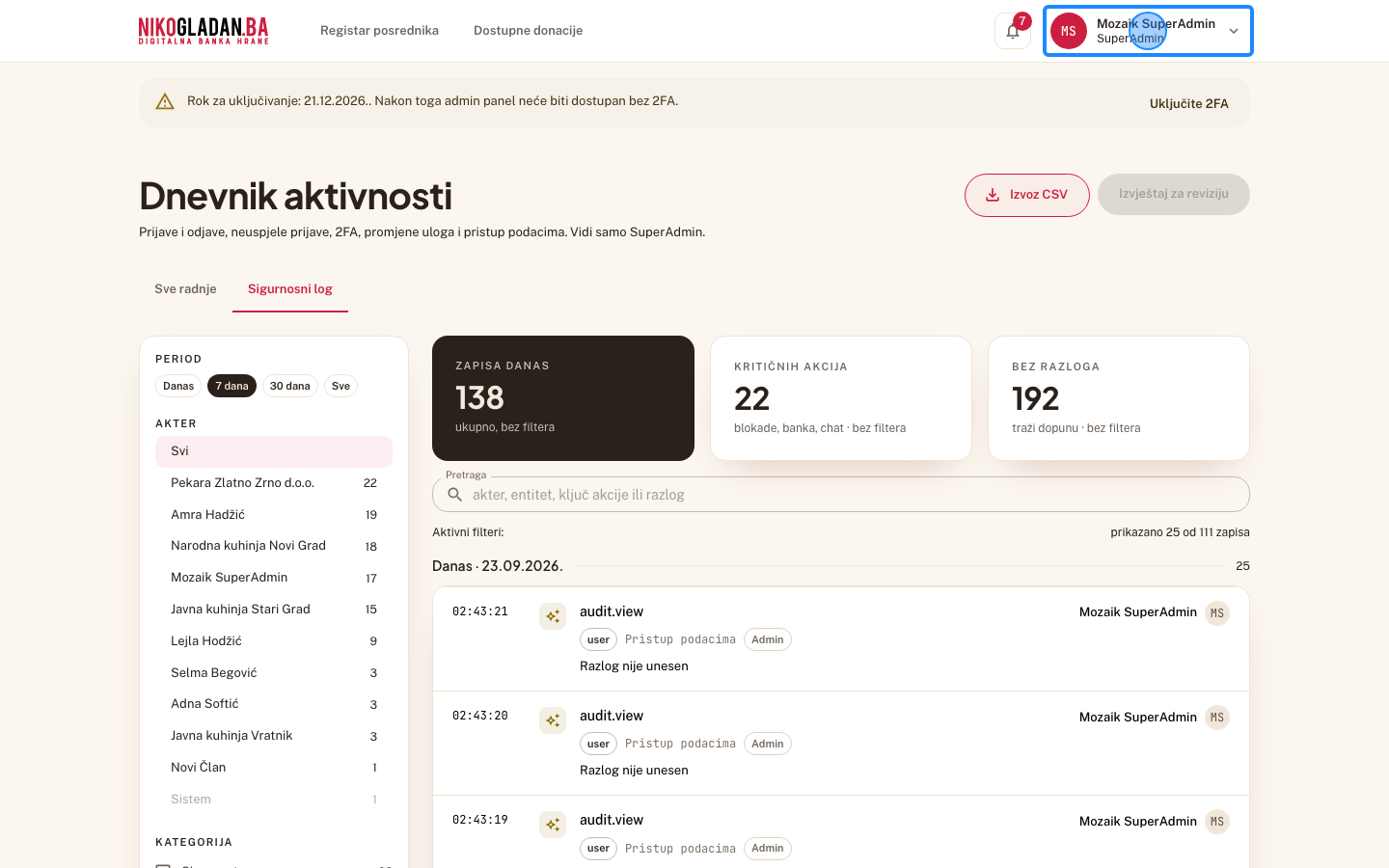
Task: Click MS avatar on the 02:43:21 row
Action: click(1217, 613)
